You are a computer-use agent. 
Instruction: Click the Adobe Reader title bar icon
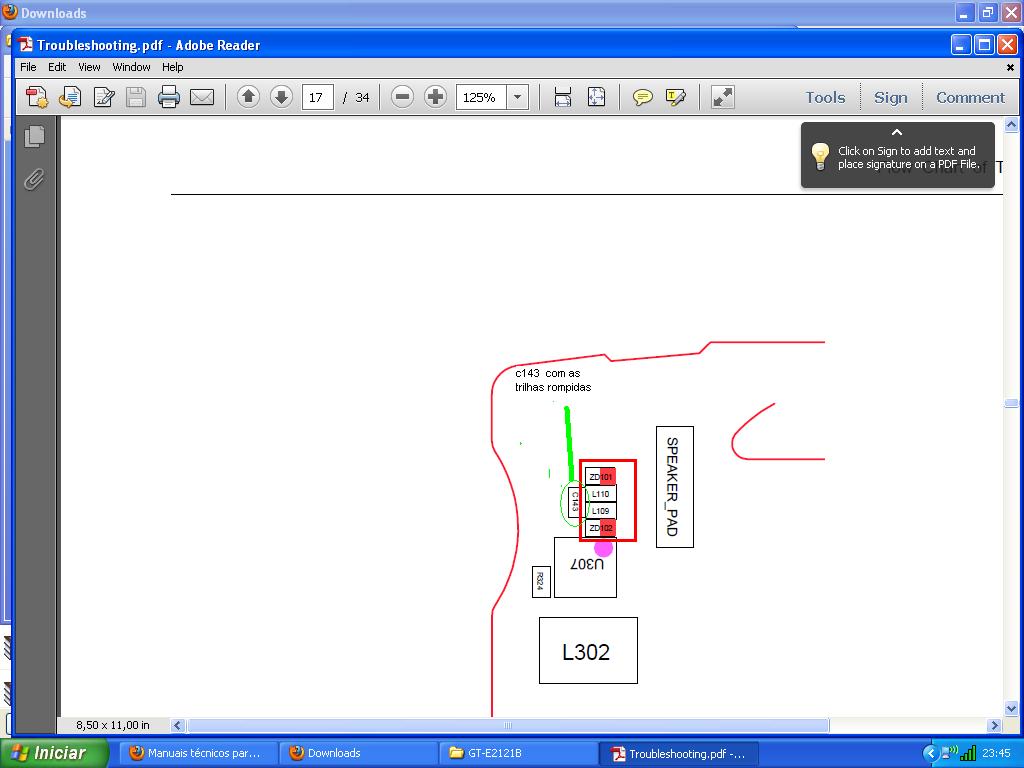tap(25, 44)
